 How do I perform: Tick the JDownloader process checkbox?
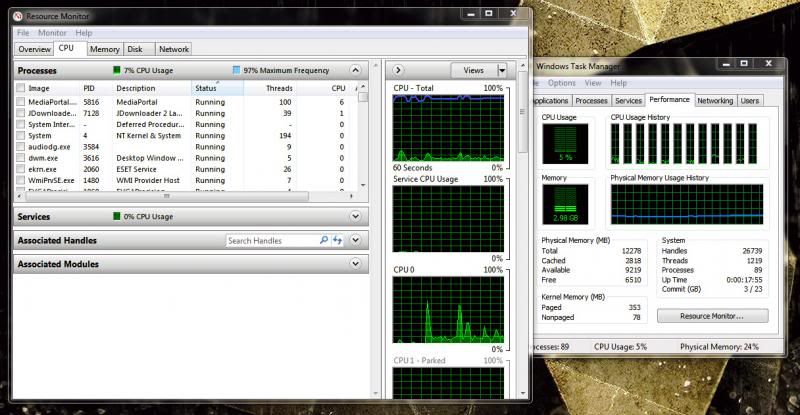(x=20, y=113)
